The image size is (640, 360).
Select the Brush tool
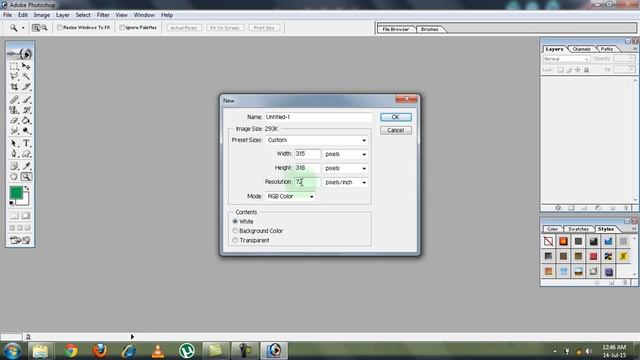point(26,100)
